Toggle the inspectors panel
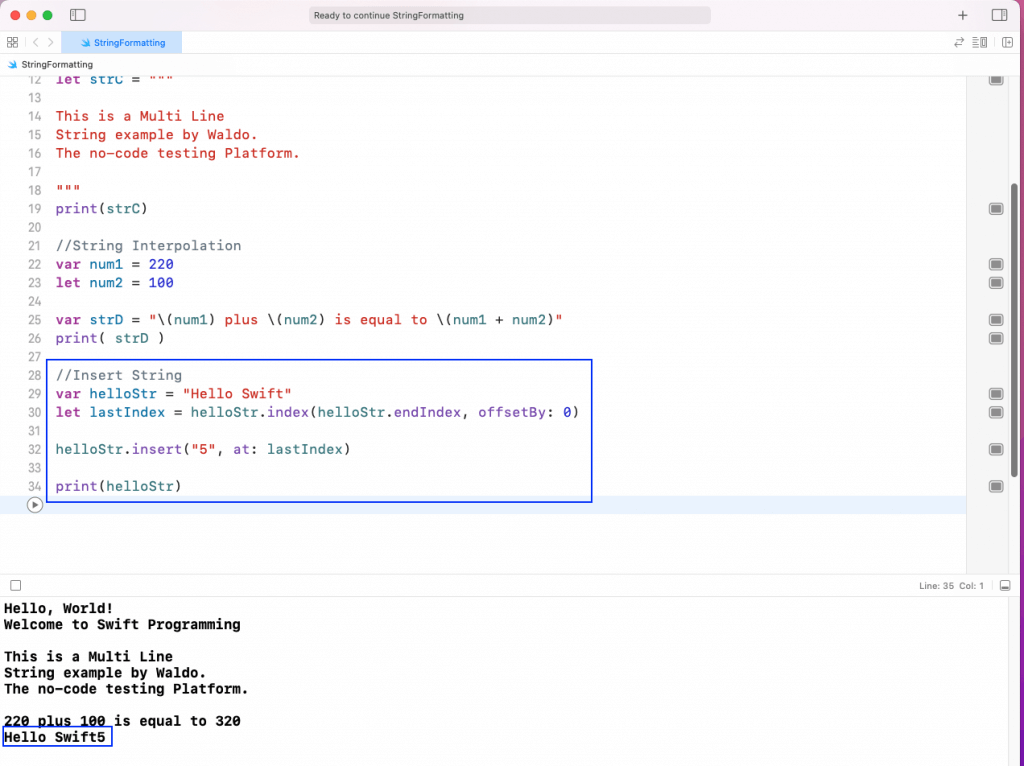Image resolution: width=1024 pixels, height=766 pixels. [999, 15]
